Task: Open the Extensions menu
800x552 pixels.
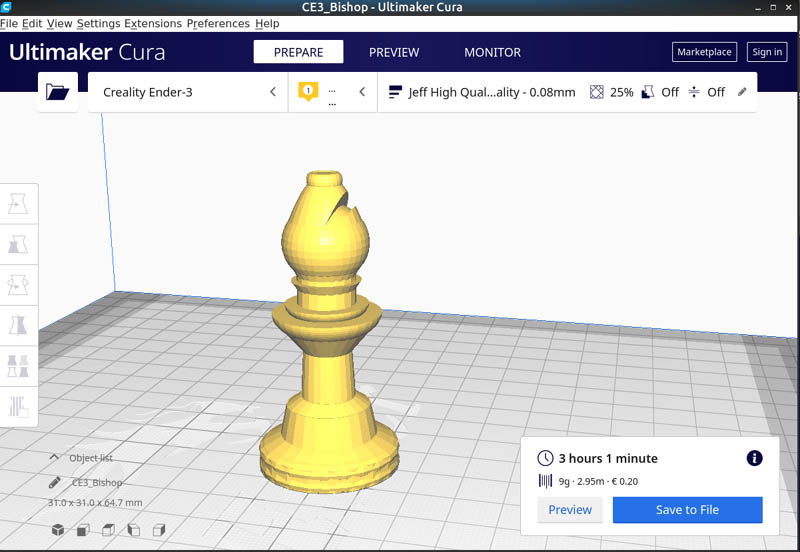Action: (153, 23)
